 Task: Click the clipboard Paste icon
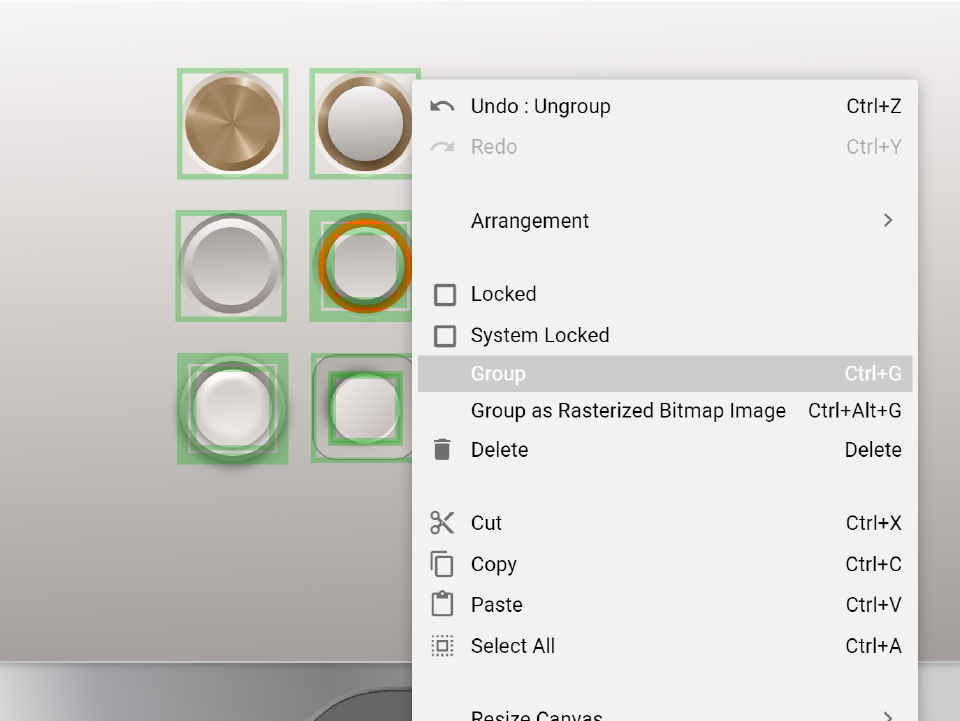[442, 605]
